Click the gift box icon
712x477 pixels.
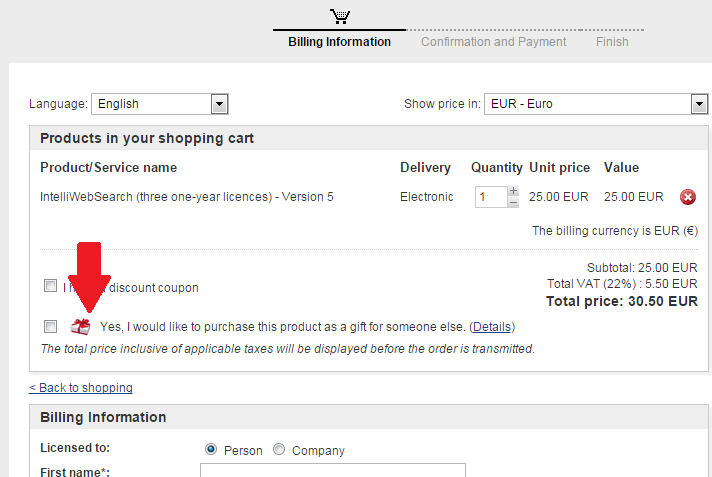[80, 327]
